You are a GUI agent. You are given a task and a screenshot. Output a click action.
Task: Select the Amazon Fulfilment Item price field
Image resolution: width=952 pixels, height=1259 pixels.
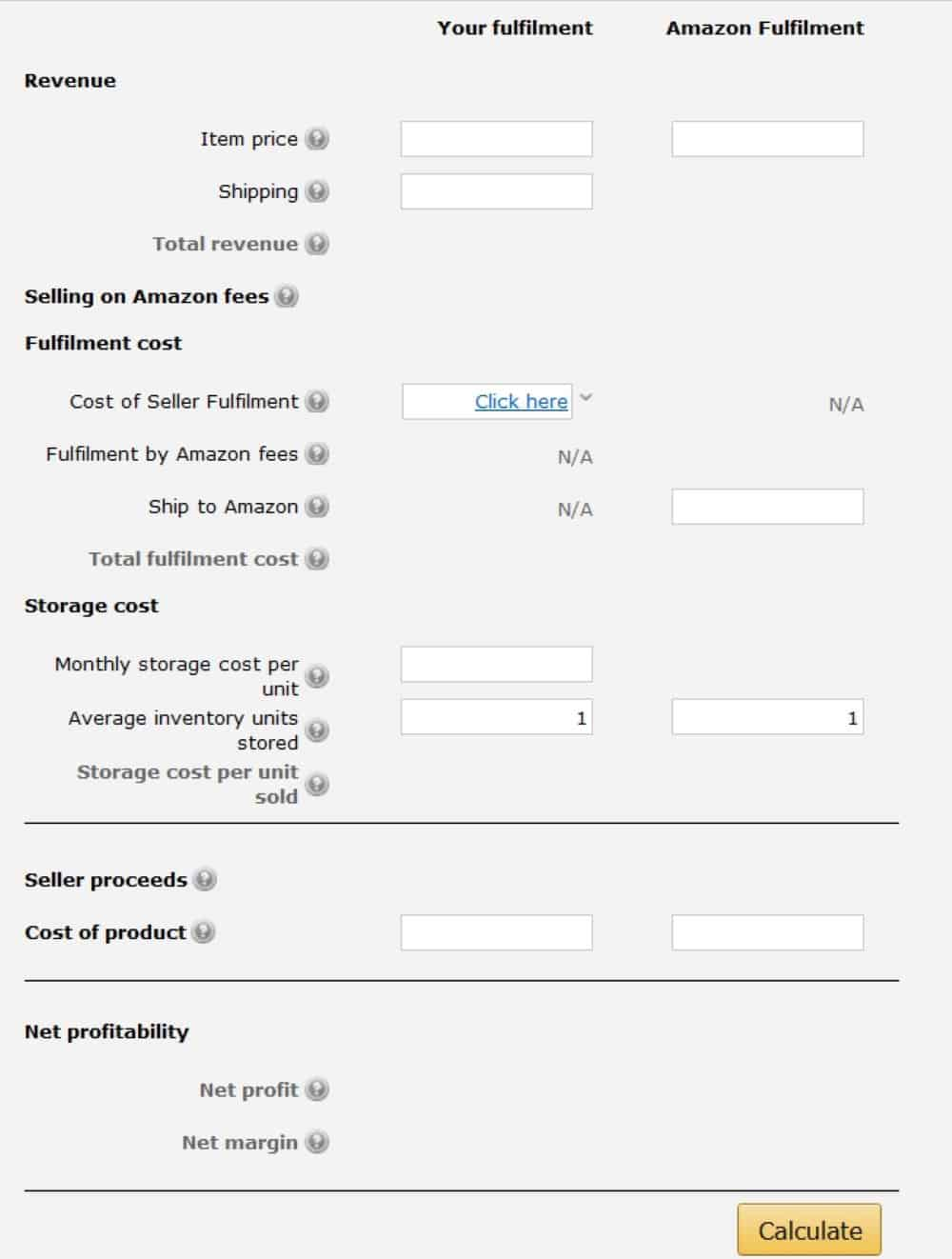click(x=767, y=139)
